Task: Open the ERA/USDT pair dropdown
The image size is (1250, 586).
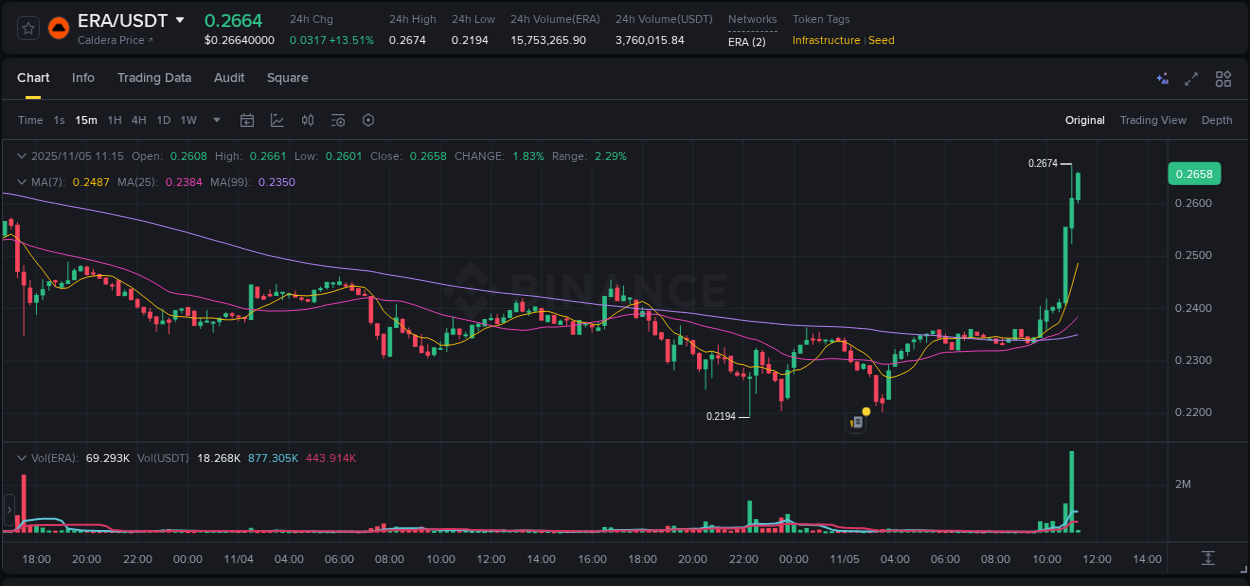Action: pyautogui.click(x=180, y=20)
